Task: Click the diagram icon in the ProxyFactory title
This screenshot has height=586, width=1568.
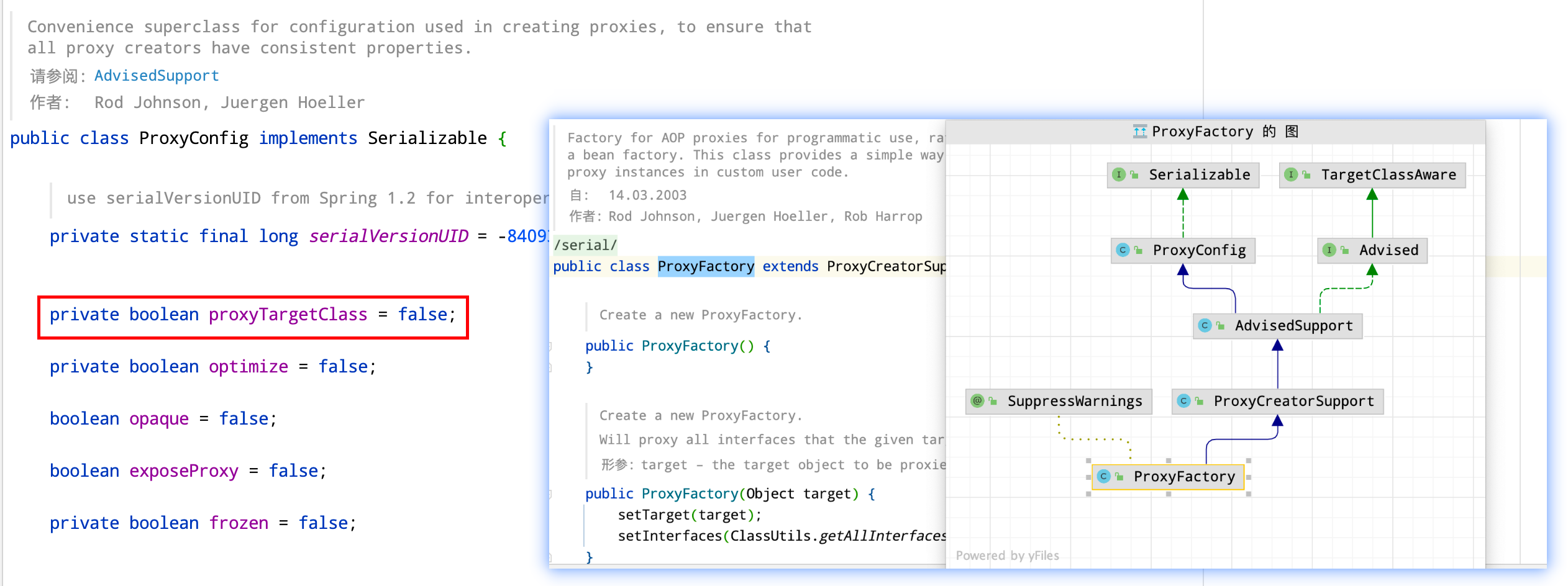Action: click(1140, 132)
